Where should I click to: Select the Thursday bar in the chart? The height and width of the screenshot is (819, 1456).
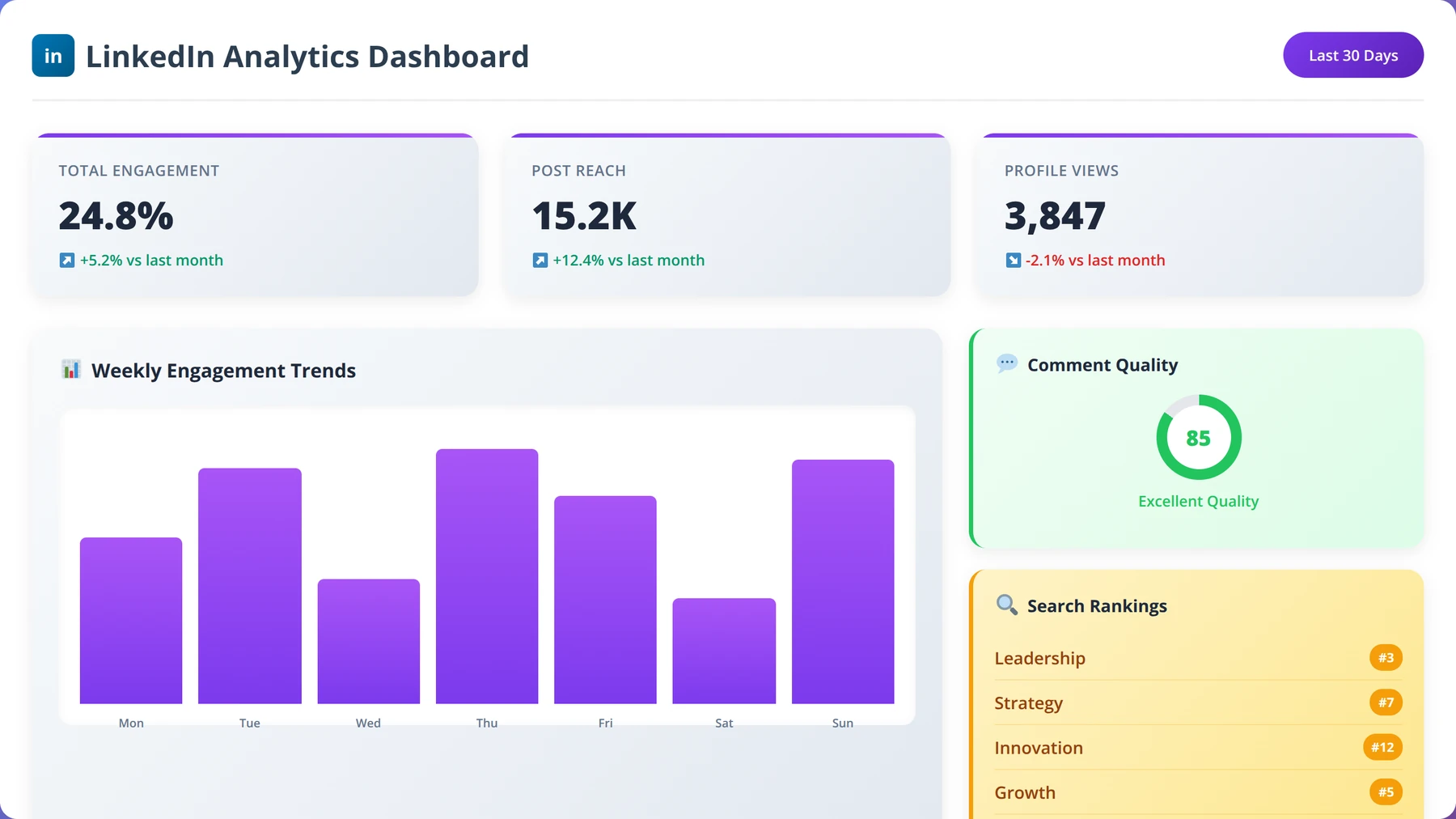click(487, 576)
